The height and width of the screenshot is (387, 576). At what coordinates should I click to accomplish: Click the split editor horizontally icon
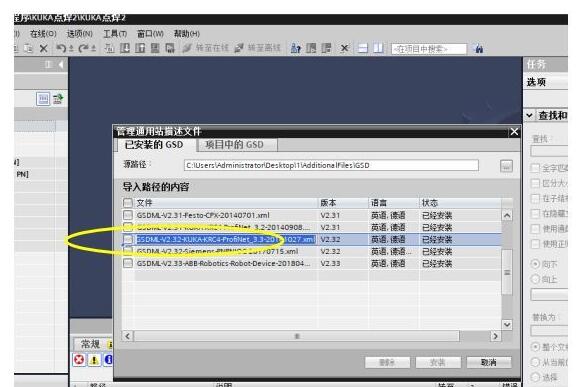363,48
